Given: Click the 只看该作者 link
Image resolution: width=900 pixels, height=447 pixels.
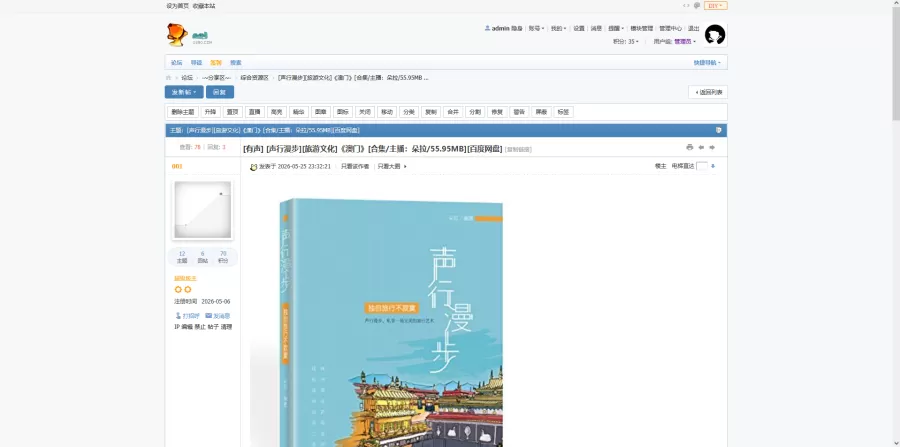Looking at the screenshot, I should pos(355,166).
